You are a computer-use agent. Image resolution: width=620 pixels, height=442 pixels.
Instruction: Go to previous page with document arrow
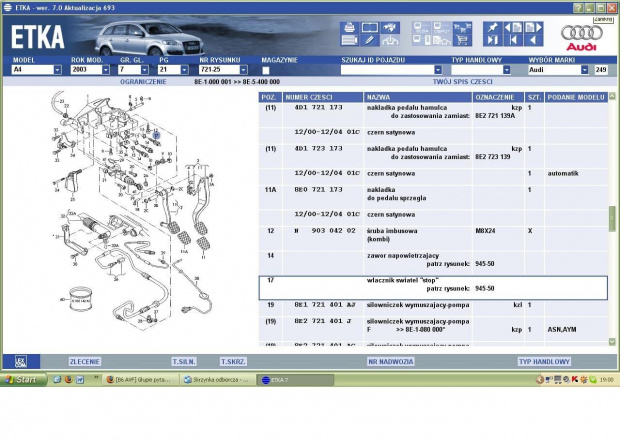pos(513,28)
